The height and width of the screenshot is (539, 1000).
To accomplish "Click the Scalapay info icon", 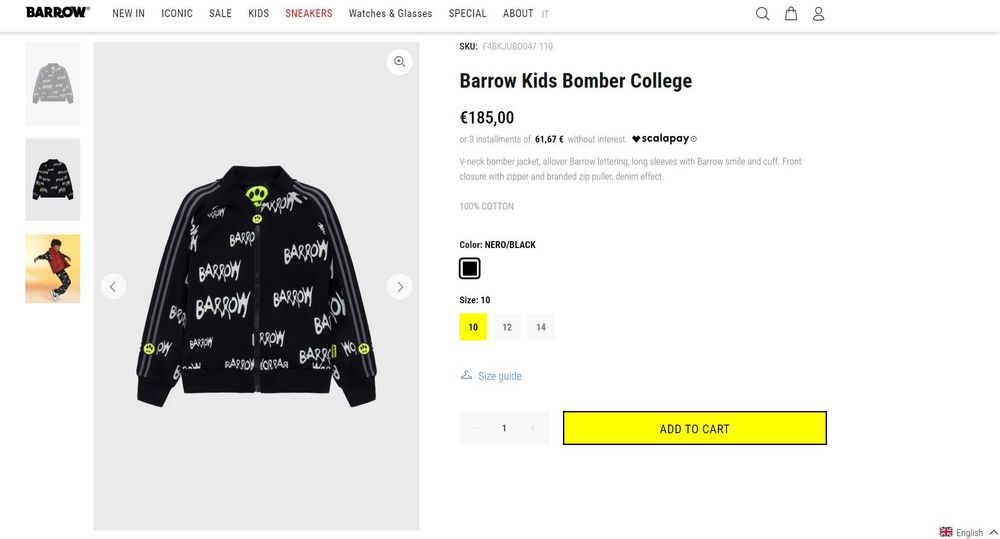I will pos(694,139).
